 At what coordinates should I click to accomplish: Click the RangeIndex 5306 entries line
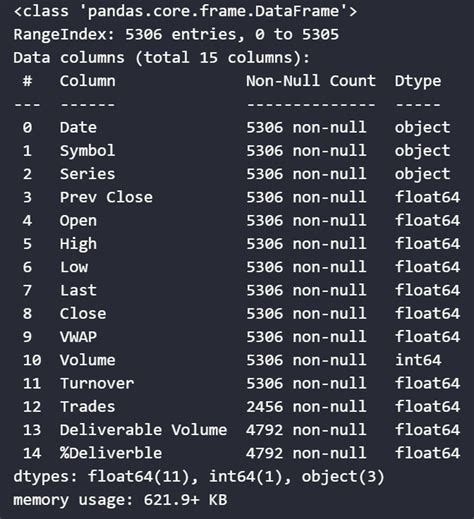pyautogui.click(x=176, y=35)
